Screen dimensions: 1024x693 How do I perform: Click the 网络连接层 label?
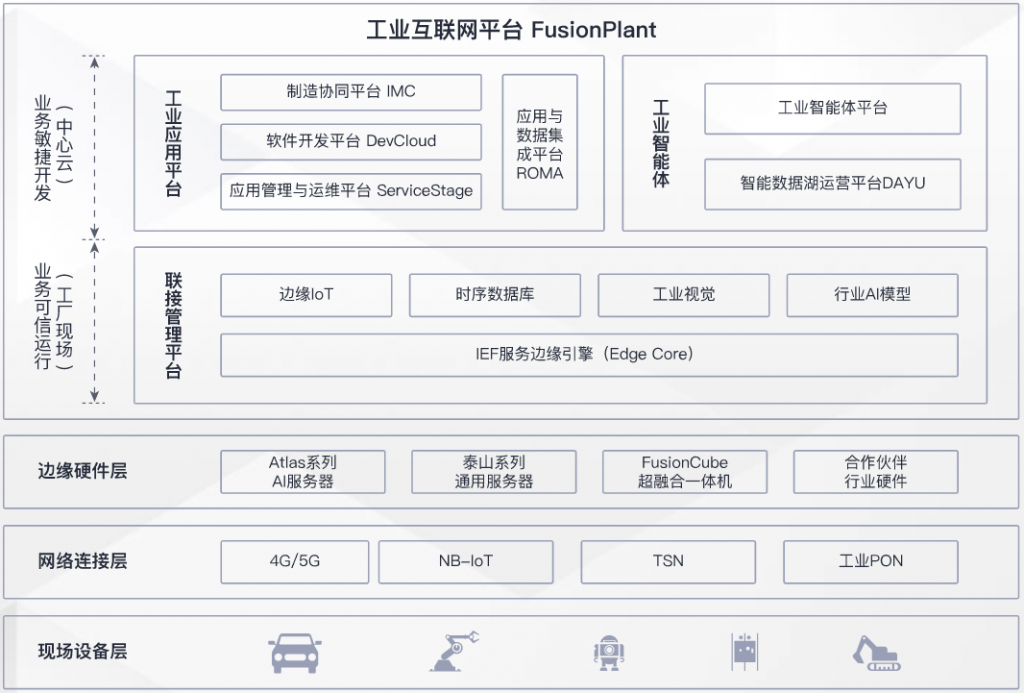click(82, 561)
